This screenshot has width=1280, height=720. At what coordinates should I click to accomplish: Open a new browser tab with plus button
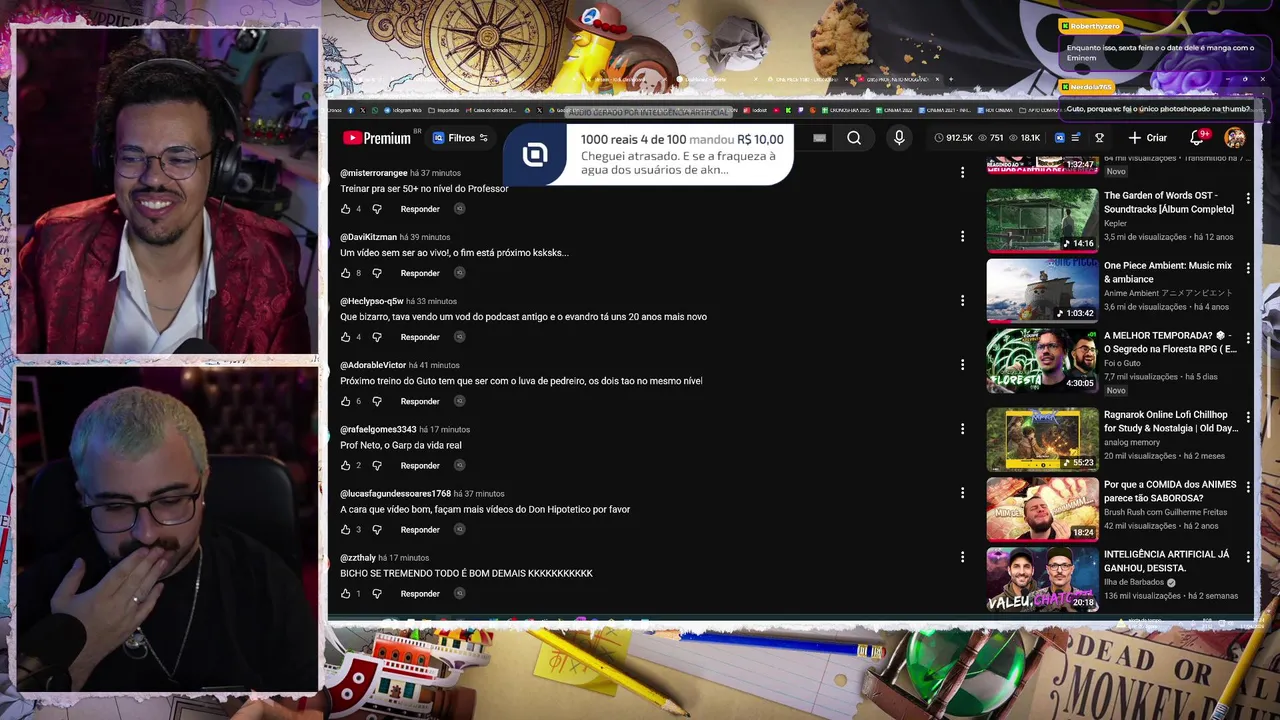(951, 79)
